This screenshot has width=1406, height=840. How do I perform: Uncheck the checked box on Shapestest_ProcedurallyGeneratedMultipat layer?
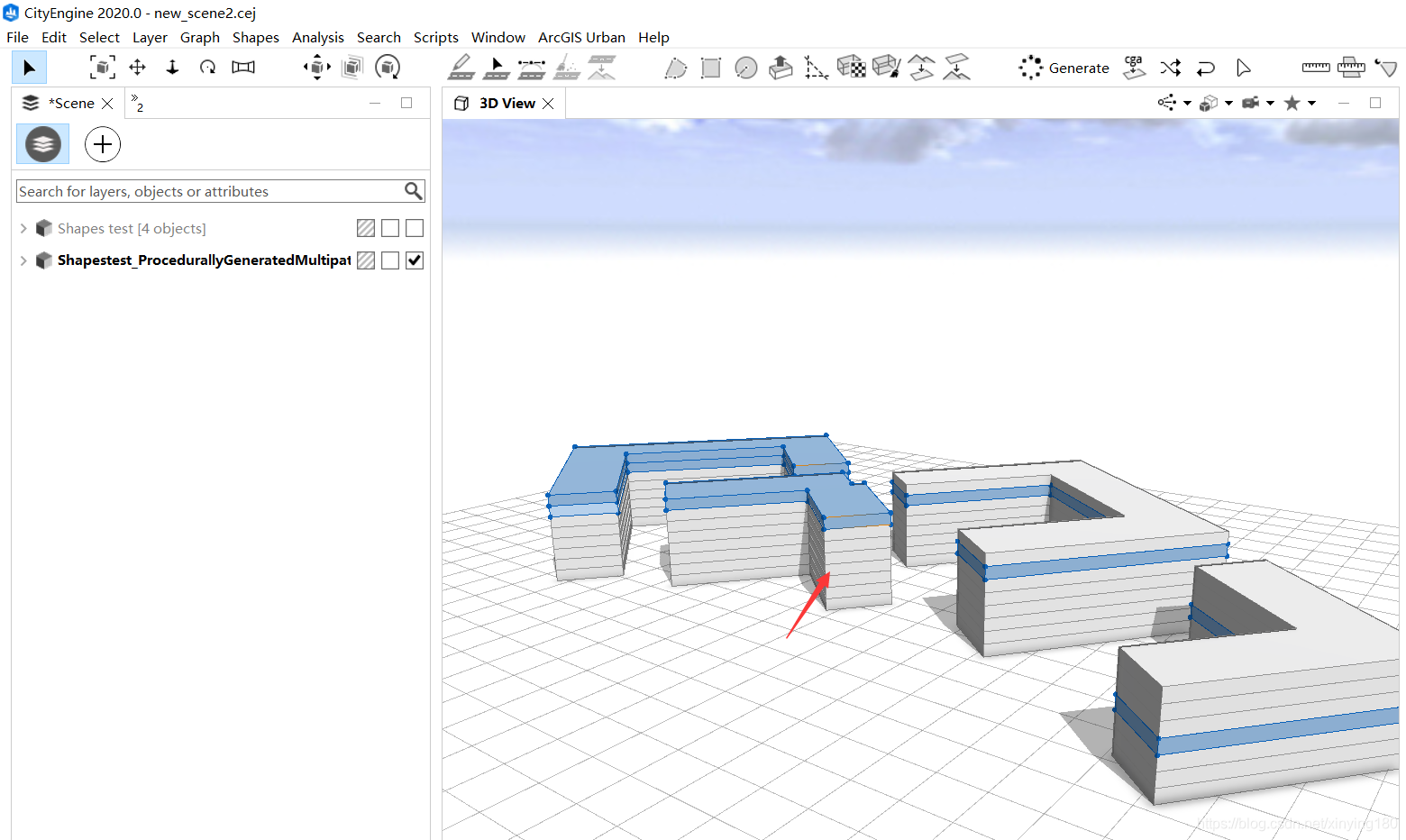coord(415,260)
